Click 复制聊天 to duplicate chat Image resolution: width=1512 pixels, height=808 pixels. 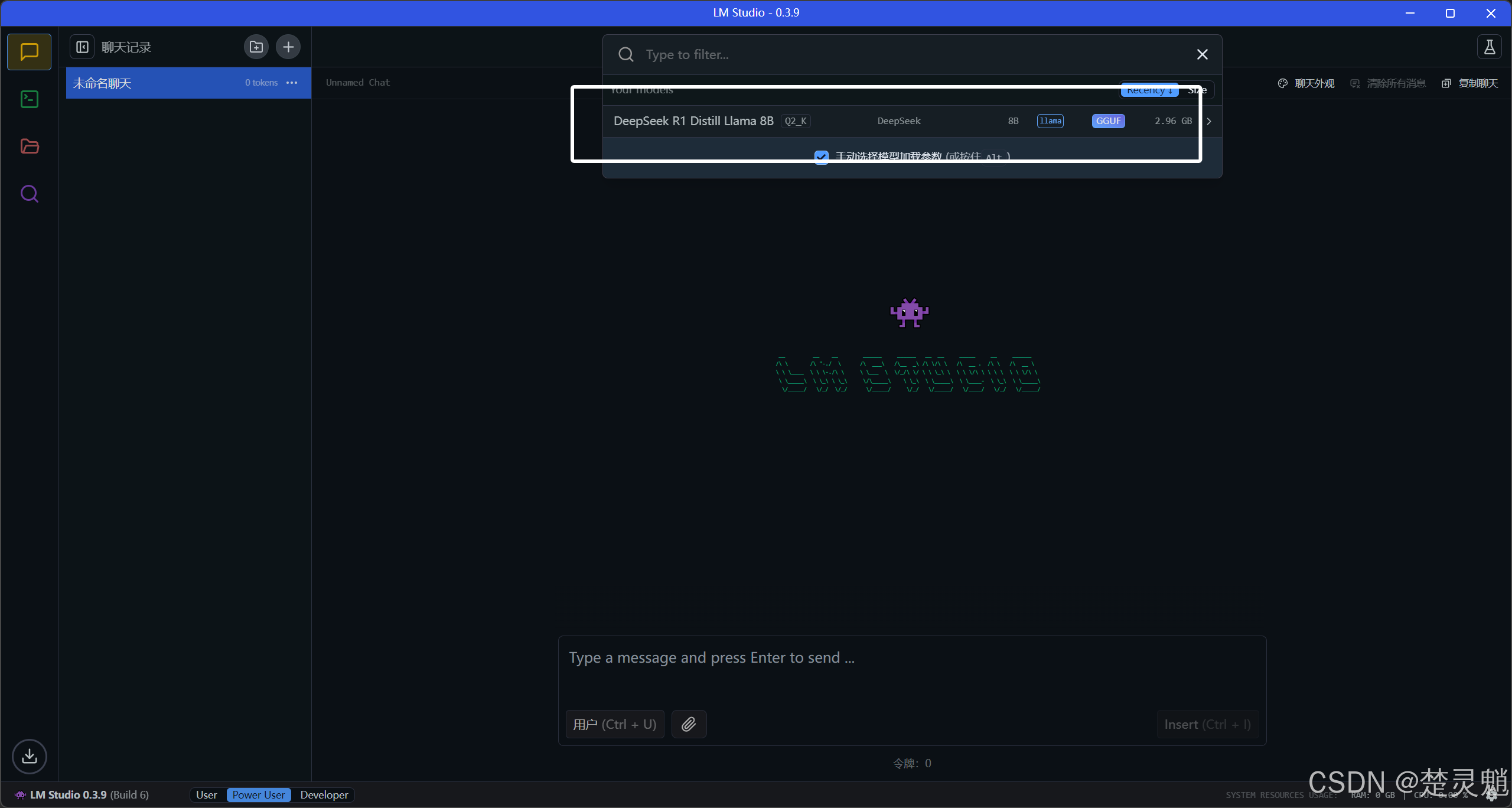tap(1471, 83)
